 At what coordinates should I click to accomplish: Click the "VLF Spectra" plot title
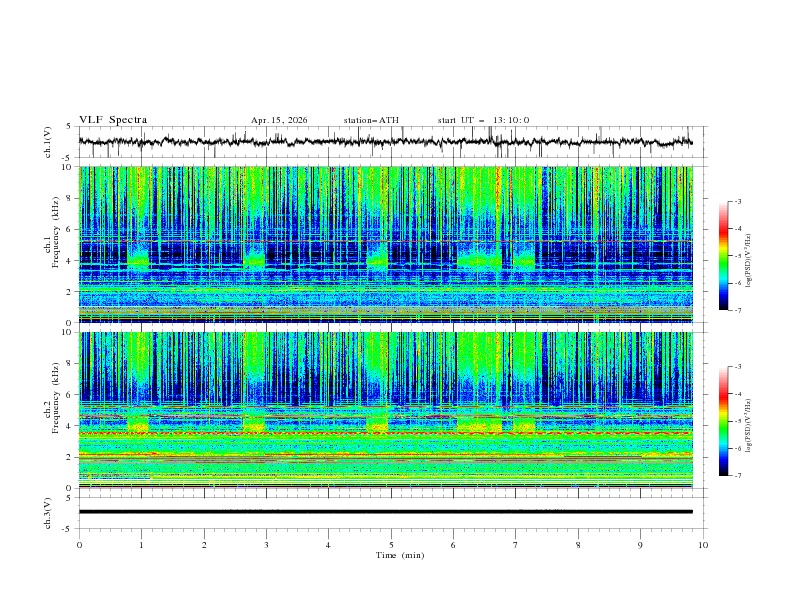[113, 120]
